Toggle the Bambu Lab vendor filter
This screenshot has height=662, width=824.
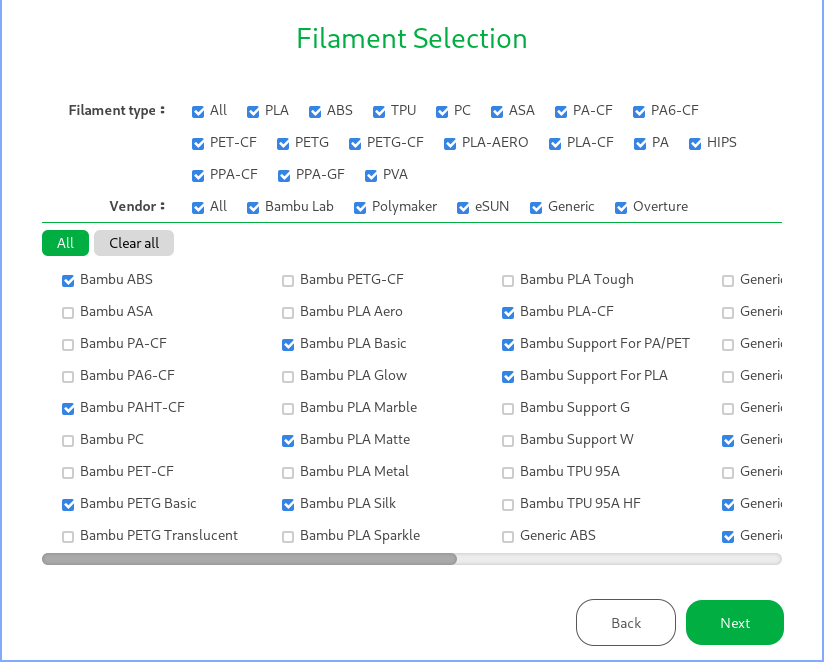(253, 208)
